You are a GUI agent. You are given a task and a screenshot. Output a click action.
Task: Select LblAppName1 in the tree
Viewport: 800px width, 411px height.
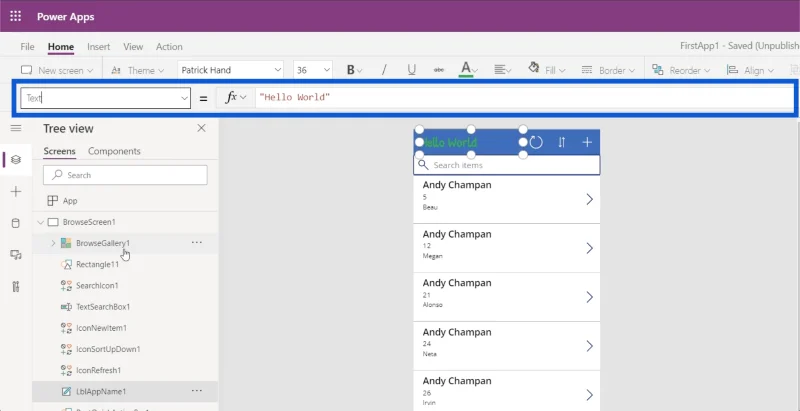coord(101,392)
